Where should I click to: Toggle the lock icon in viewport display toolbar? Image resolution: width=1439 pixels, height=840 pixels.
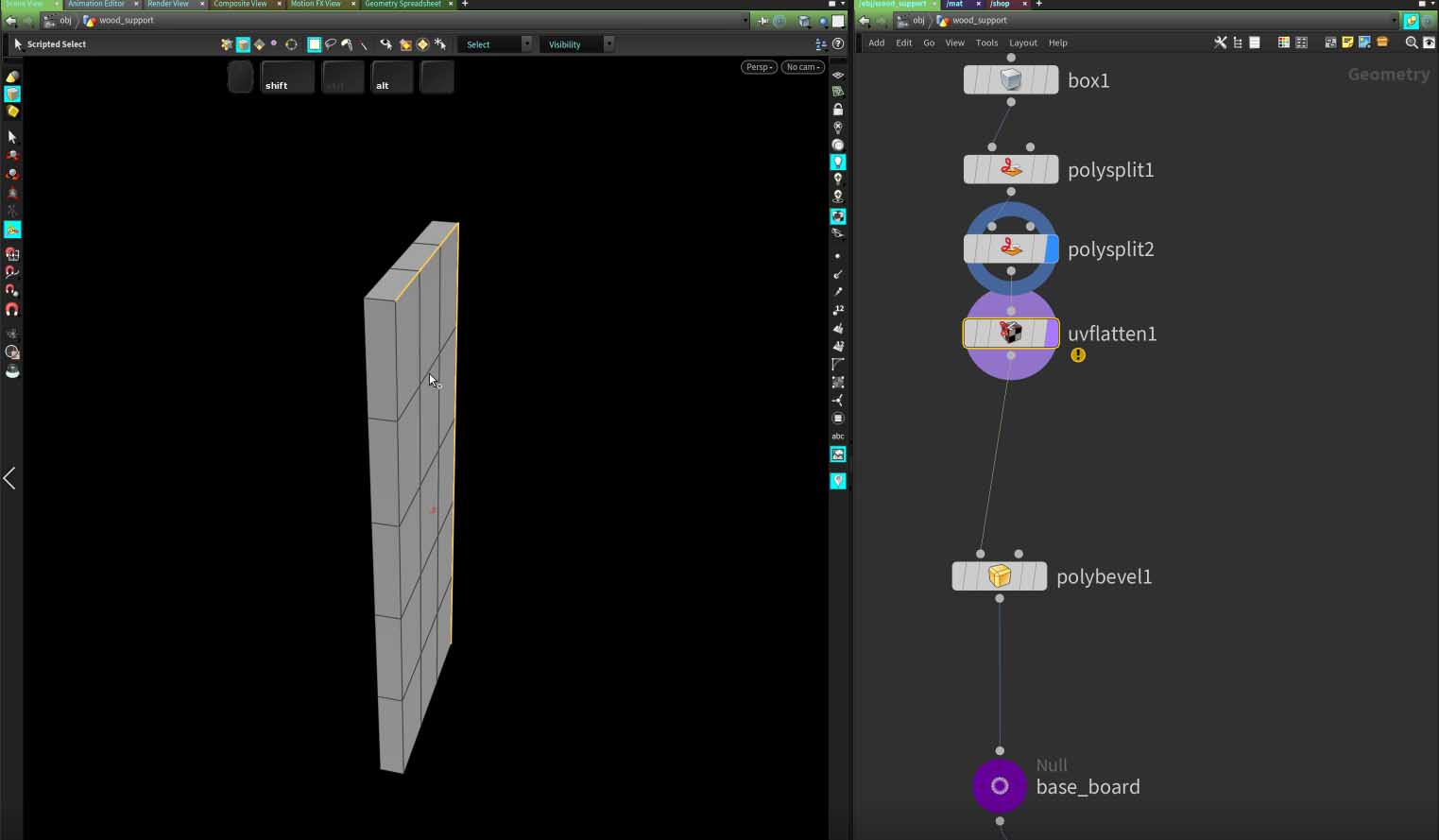pyautogui.click(x=838, y=110)
